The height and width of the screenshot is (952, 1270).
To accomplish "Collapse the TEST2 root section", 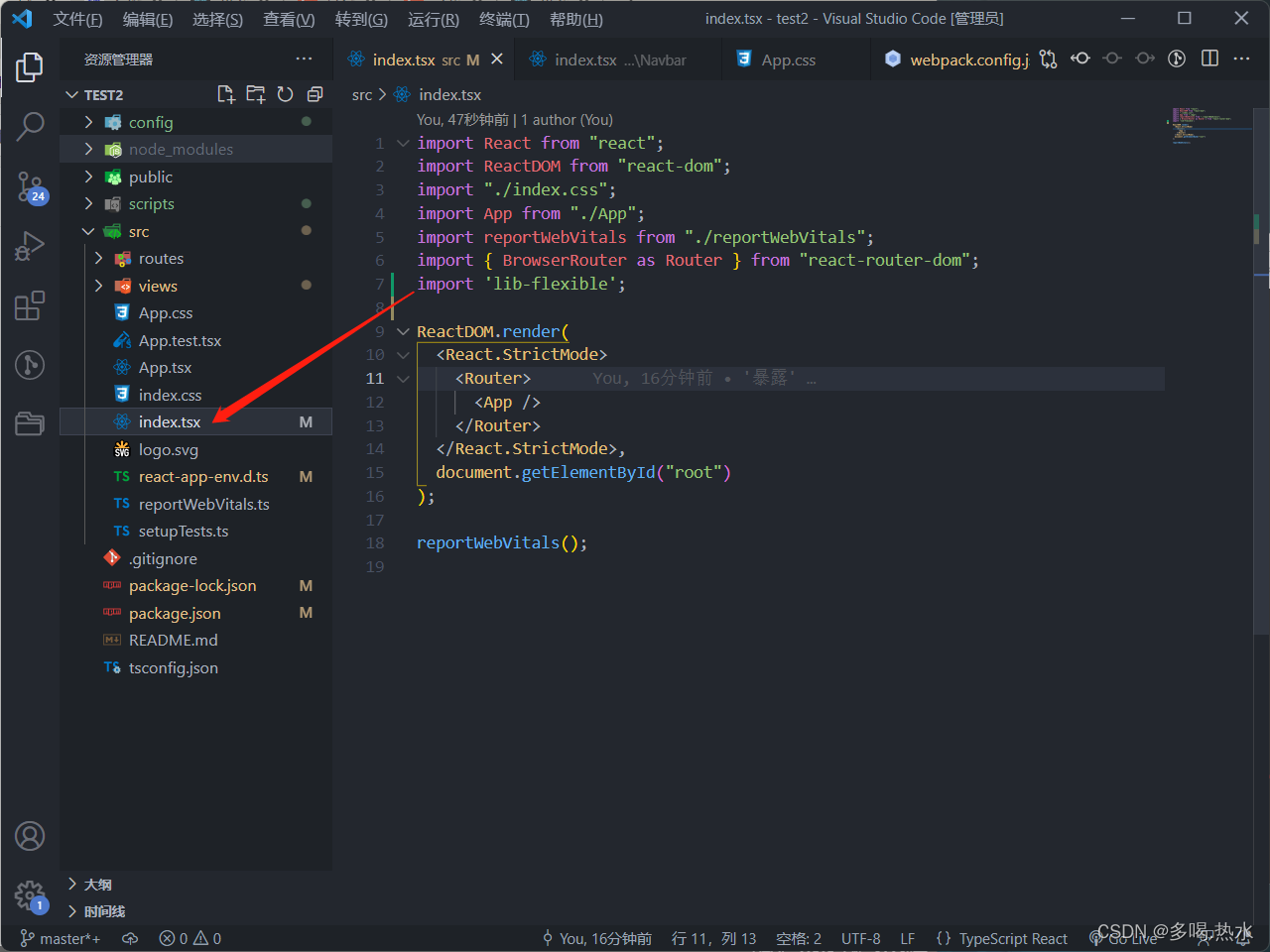I will pos(71,94).
